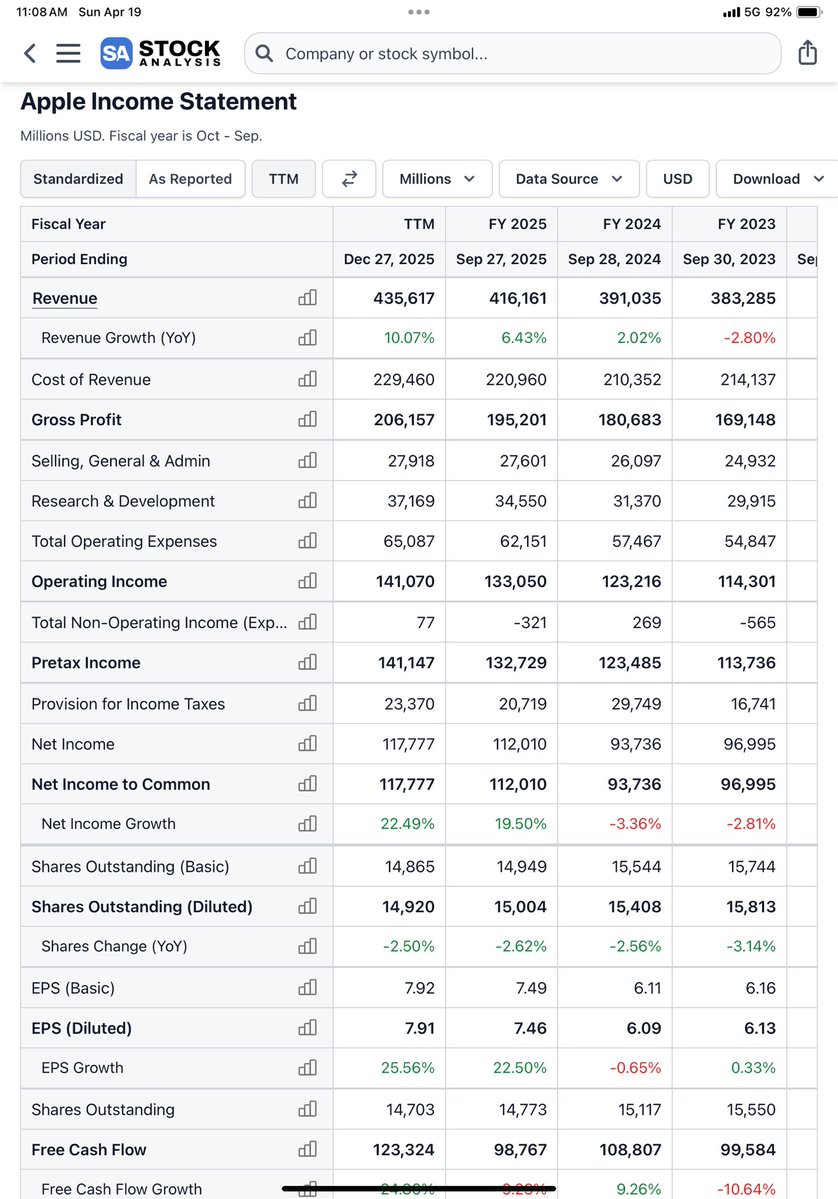Show chart for Net Income to Common
The width and height of the screenshot is (838, 1199).
pyautogui.click(x=307, y=783)
